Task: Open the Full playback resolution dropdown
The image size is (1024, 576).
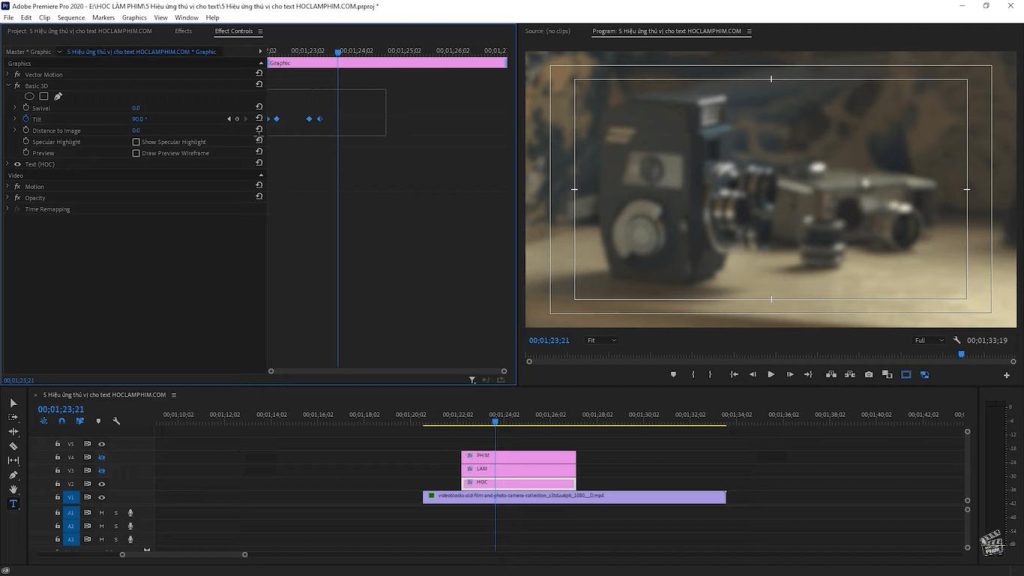Action: coord(929,340)
